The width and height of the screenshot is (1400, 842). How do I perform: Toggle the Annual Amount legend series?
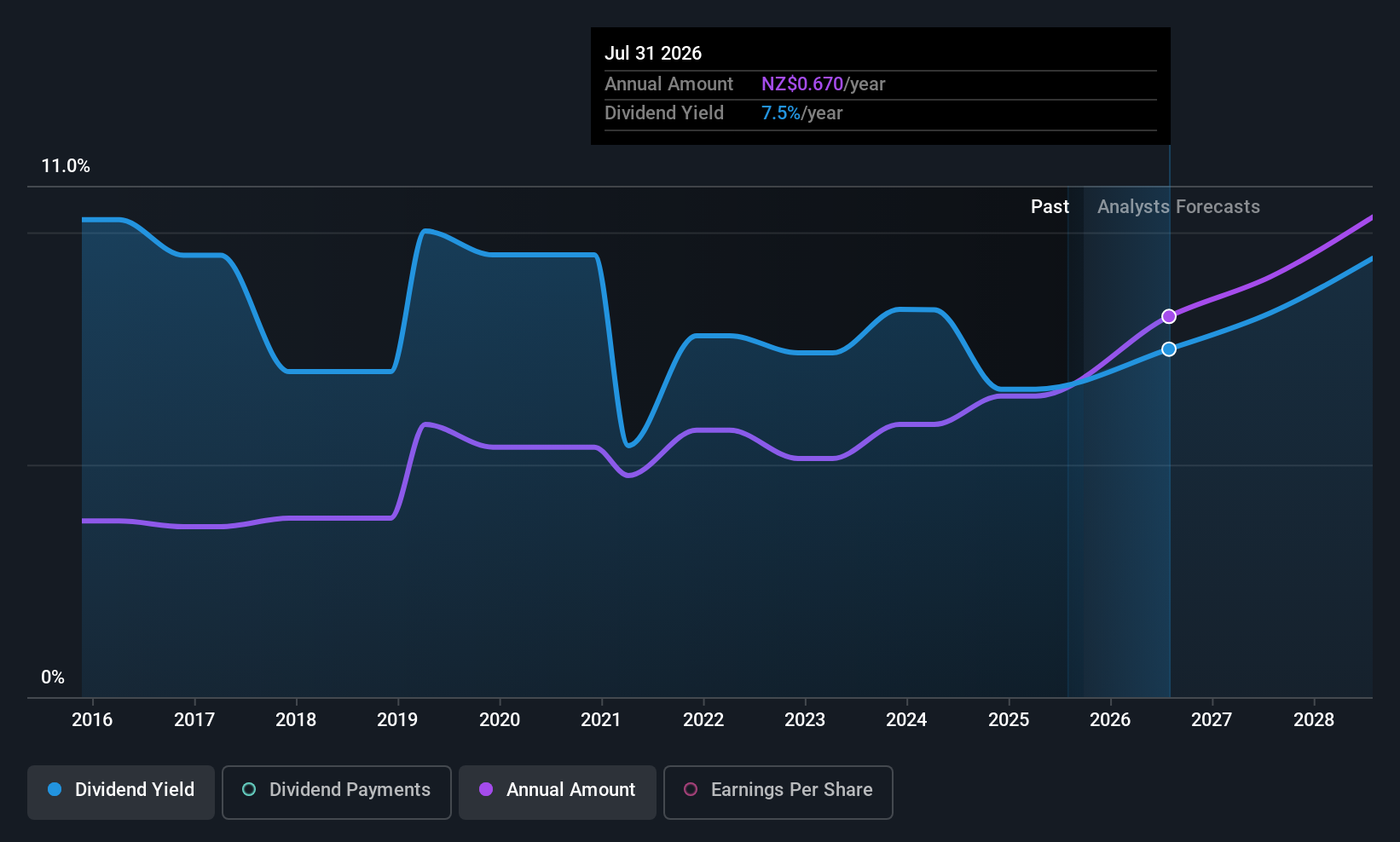pyautogui.click(x=558, y=793)
